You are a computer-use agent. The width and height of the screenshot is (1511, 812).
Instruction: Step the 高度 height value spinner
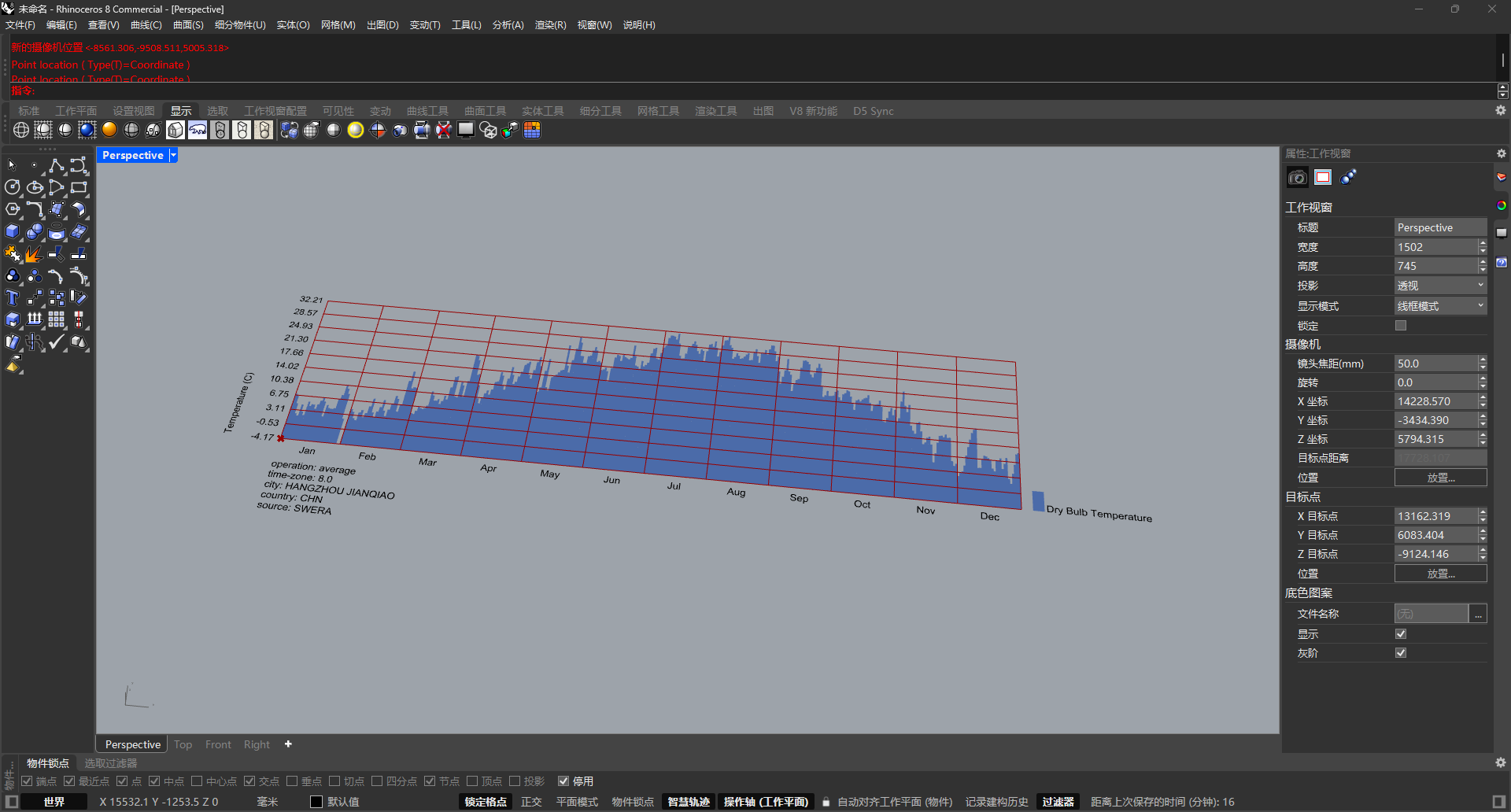pos(1483,266)
